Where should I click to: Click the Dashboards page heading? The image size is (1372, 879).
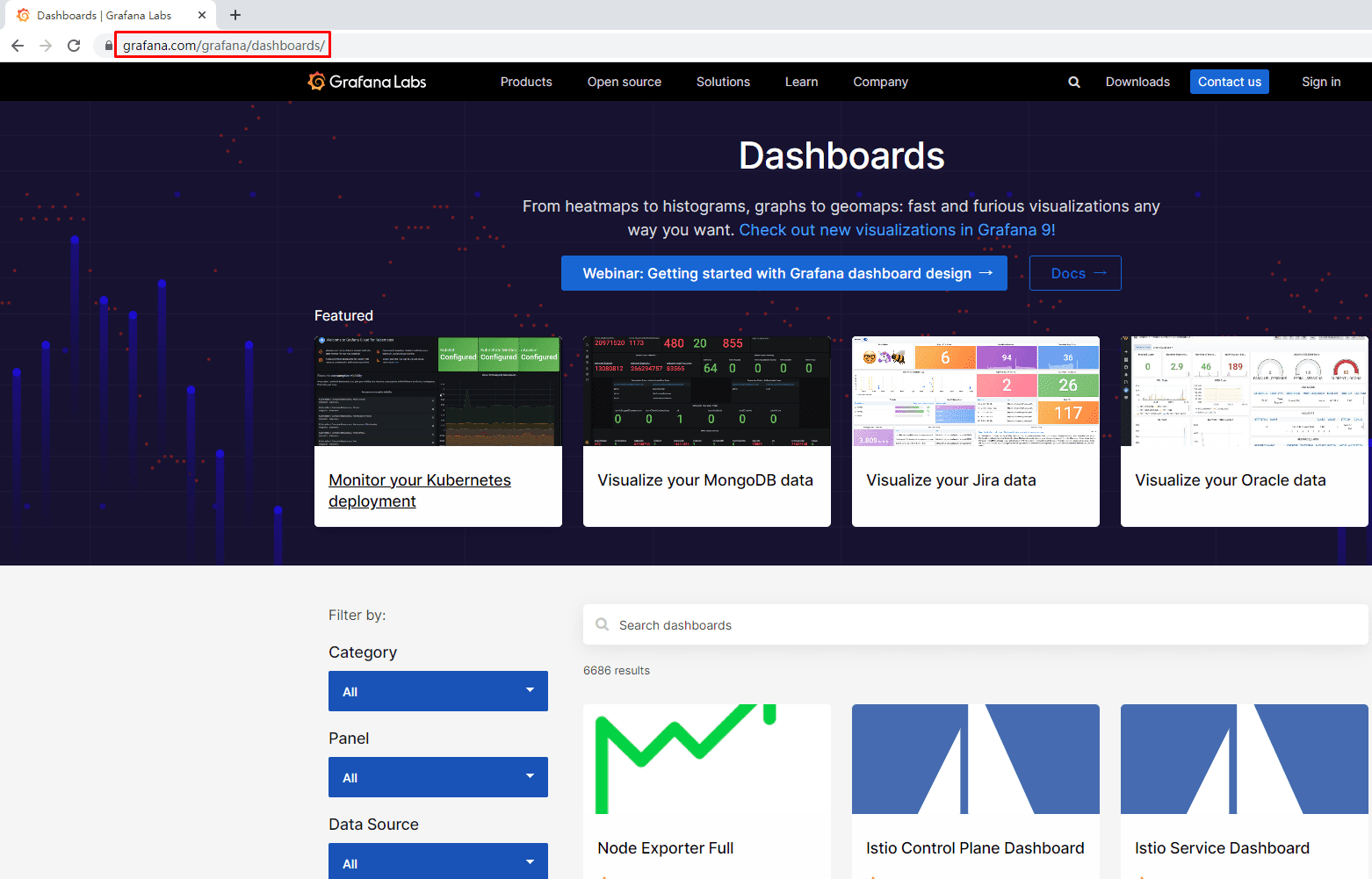tap(841, 156)
